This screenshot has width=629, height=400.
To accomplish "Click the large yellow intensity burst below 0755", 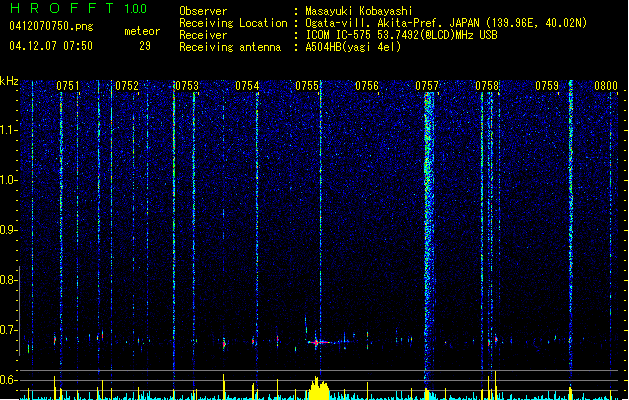I will coord(319,388).
